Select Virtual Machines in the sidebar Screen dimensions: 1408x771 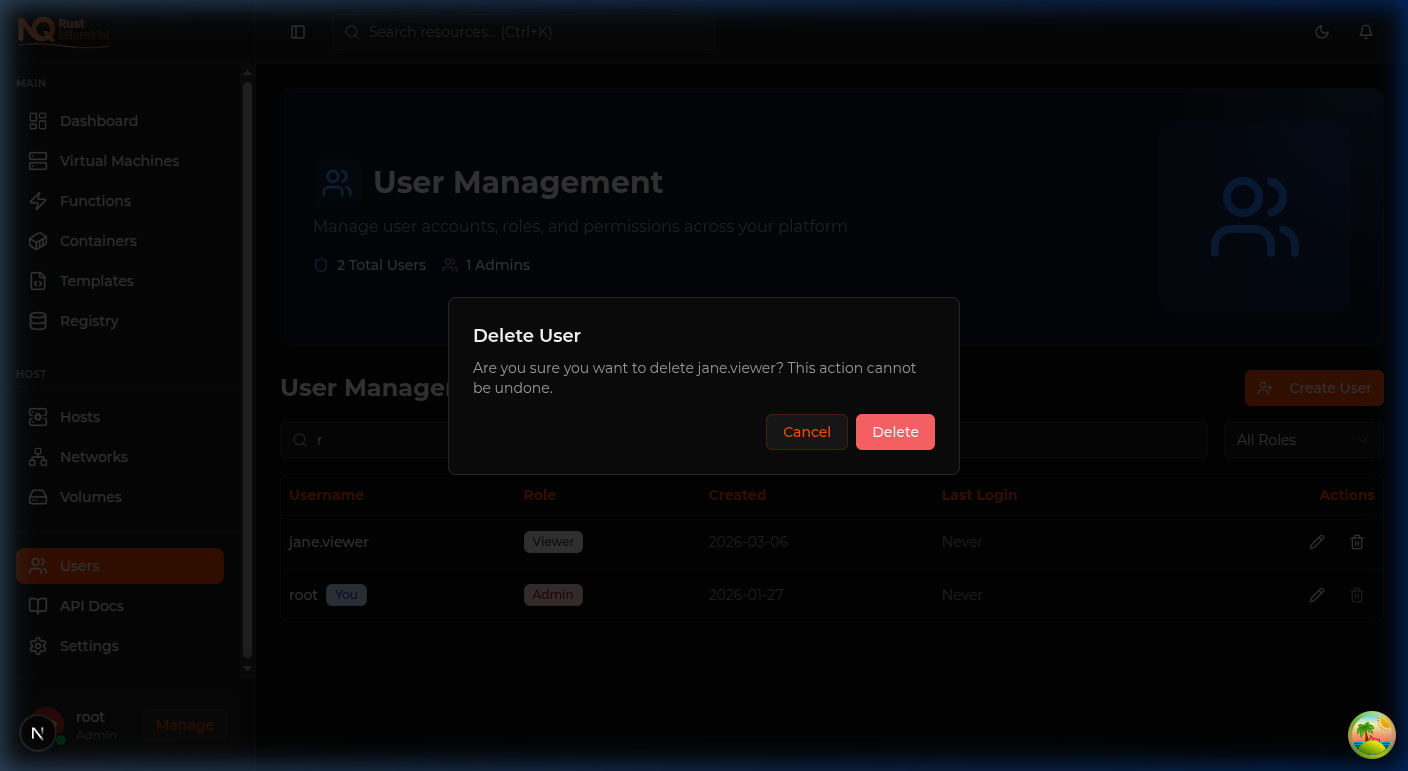[x=119, y=161]
